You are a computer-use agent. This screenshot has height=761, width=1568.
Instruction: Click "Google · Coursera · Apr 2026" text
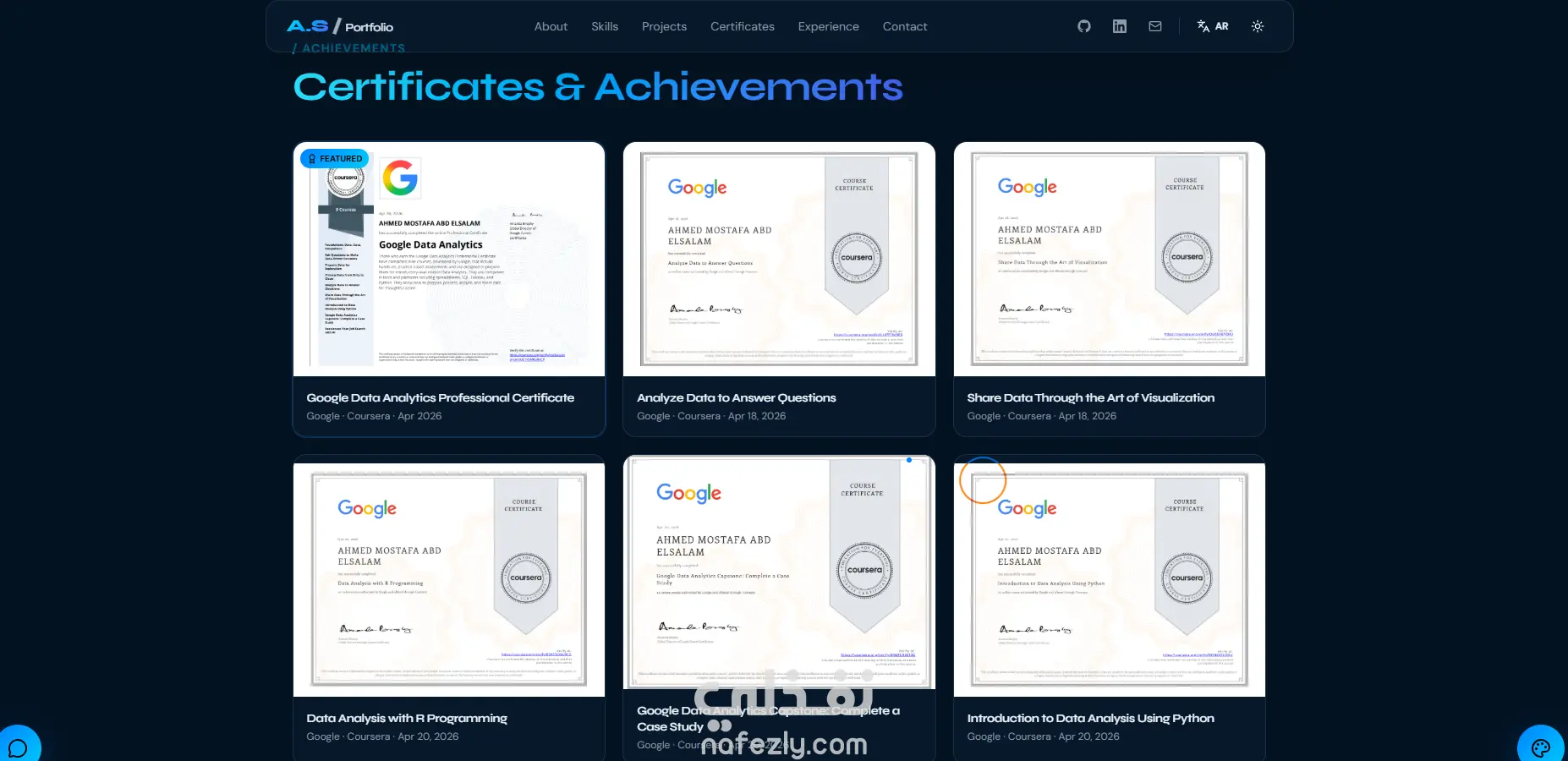click(374, 416)
